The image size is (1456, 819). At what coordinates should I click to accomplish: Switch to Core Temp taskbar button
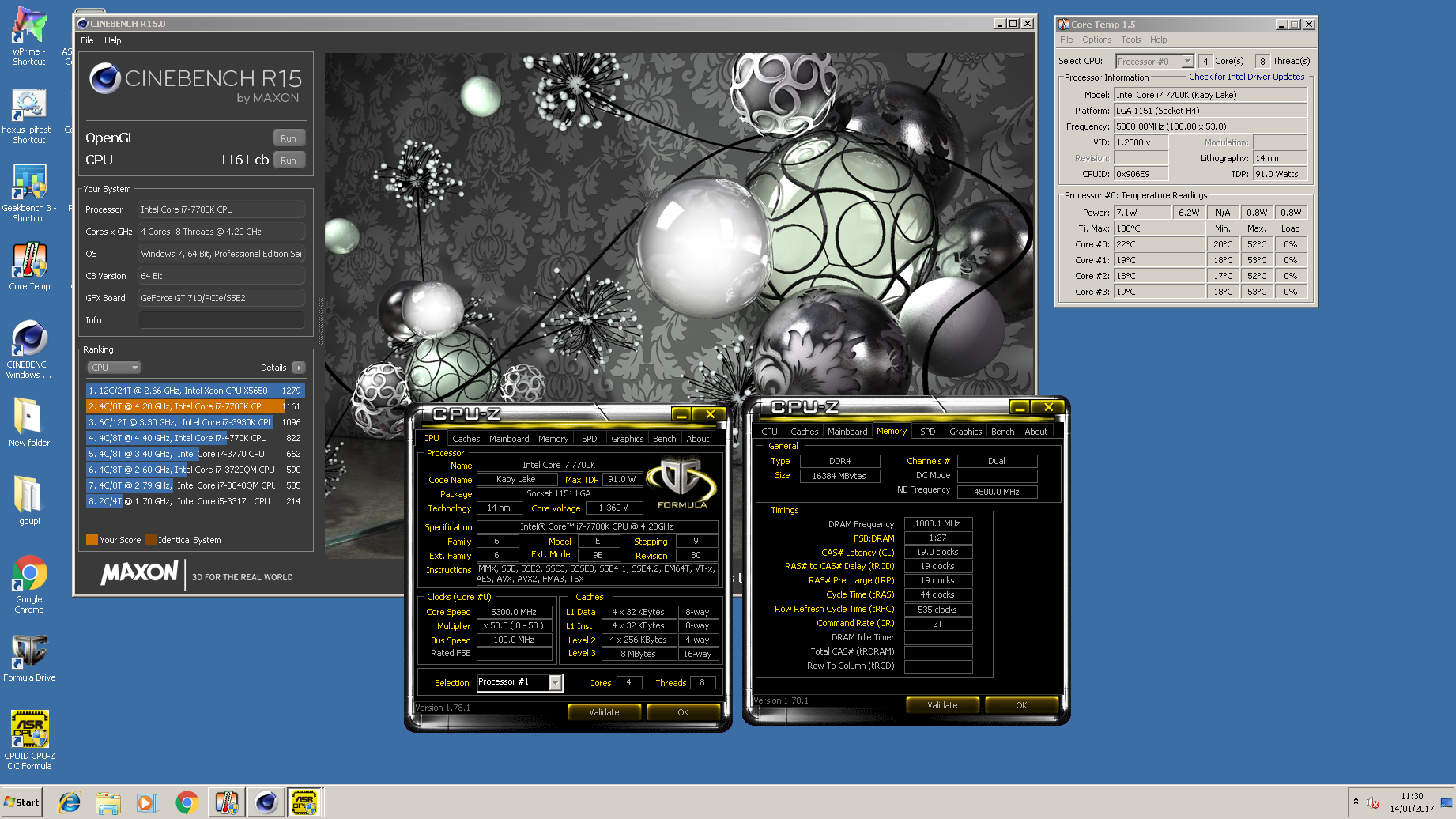coord(227,802)
